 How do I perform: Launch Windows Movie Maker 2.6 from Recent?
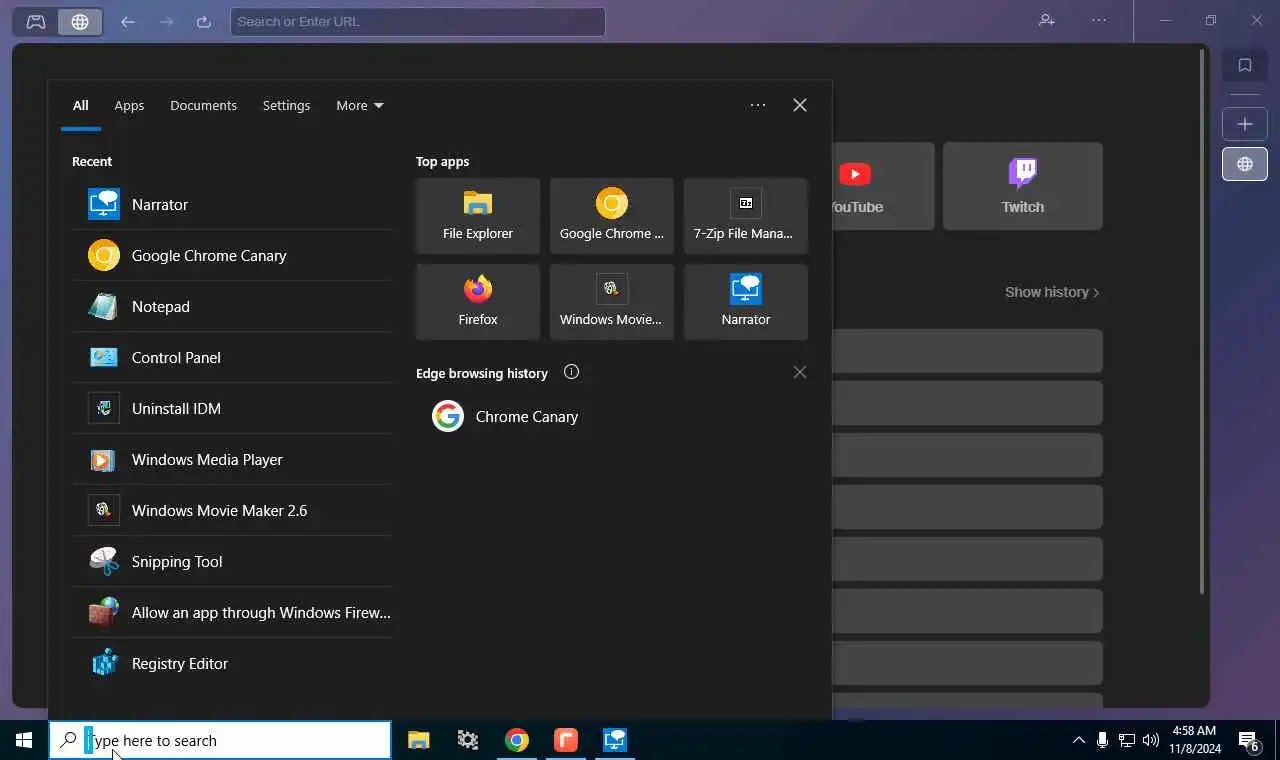coord(232,510)
